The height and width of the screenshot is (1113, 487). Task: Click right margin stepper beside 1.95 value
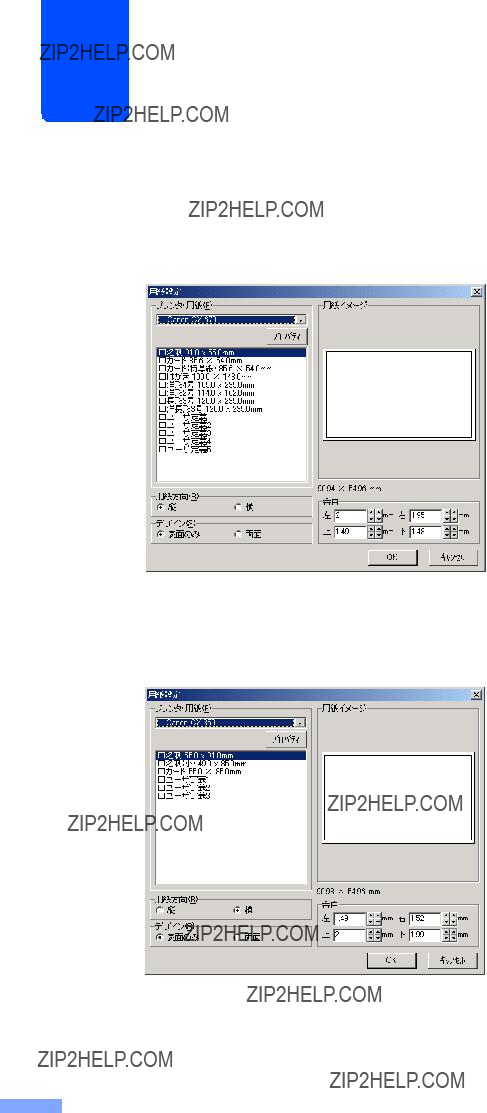pyautogui.click(x=450, y=516)
